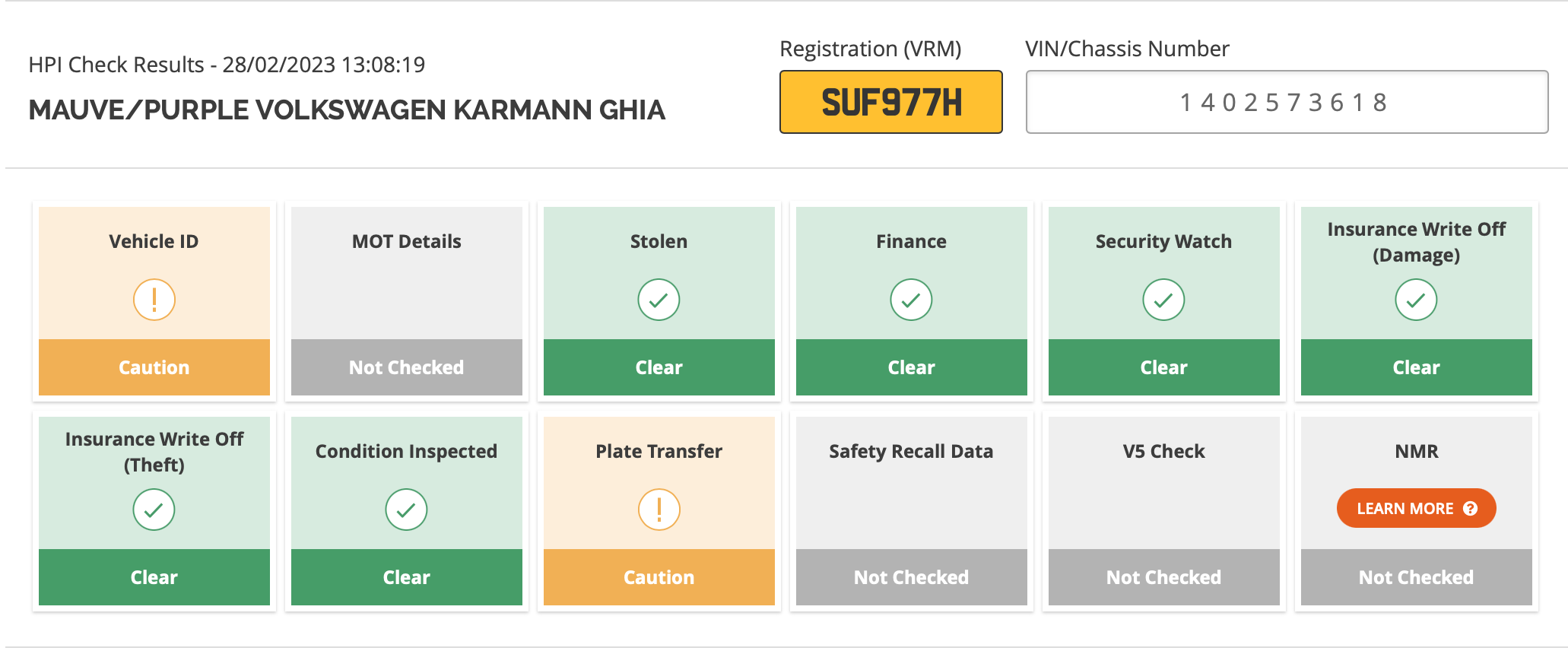Click the Insurance Write Off (Damage) check icon
The width and height of the screenshot is (1568, 651).
pyautogui.click(x=1416, y=300)
